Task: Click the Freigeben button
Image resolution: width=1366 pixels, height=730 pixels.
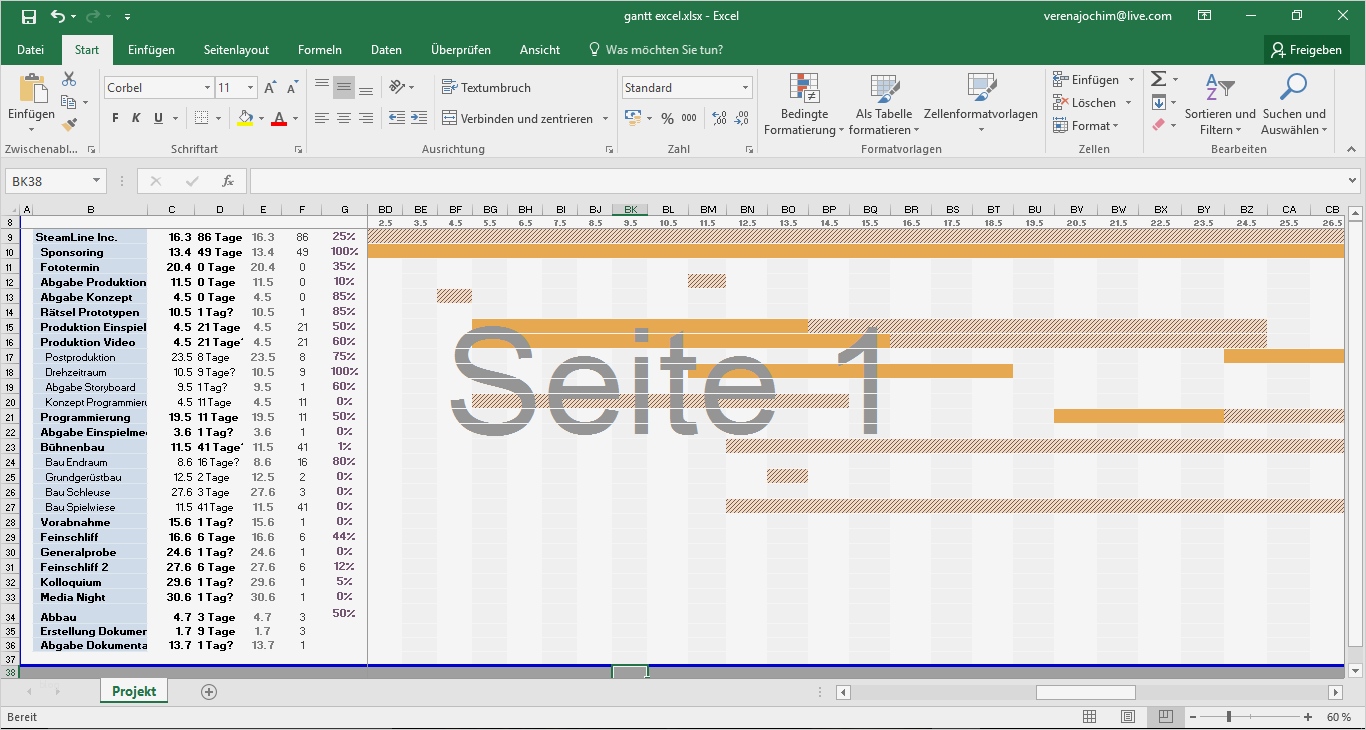Action: click(1307, 49)
